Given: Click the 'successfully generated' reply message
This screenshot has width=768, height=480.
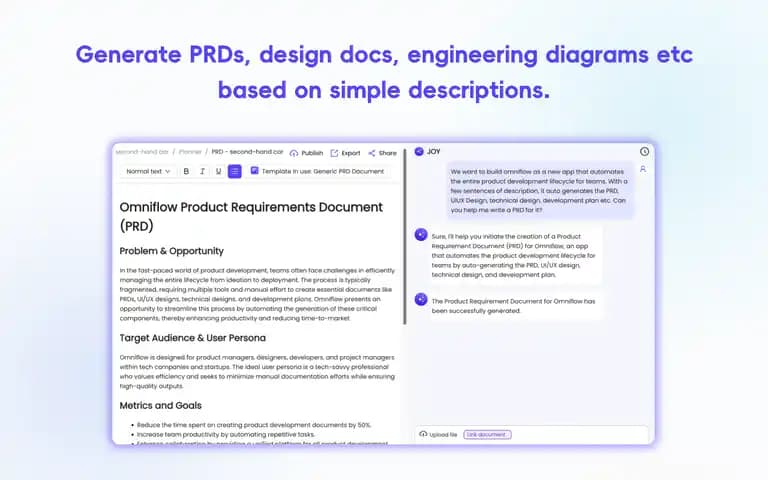Looking at the screenshot, I should click(x=514, y=306).
